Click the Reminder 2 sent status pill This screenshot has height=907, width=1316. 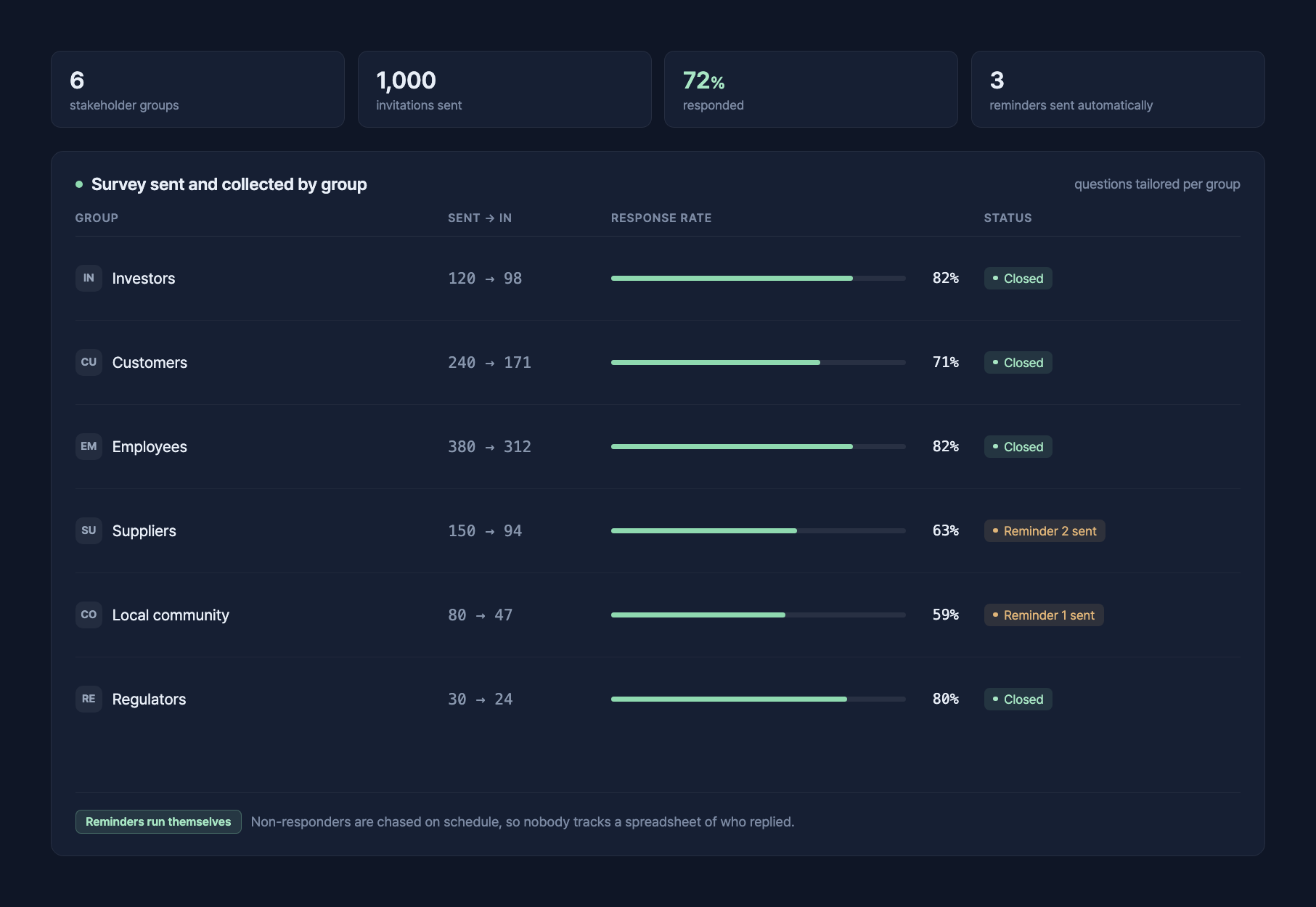(x=1045, y=531)
